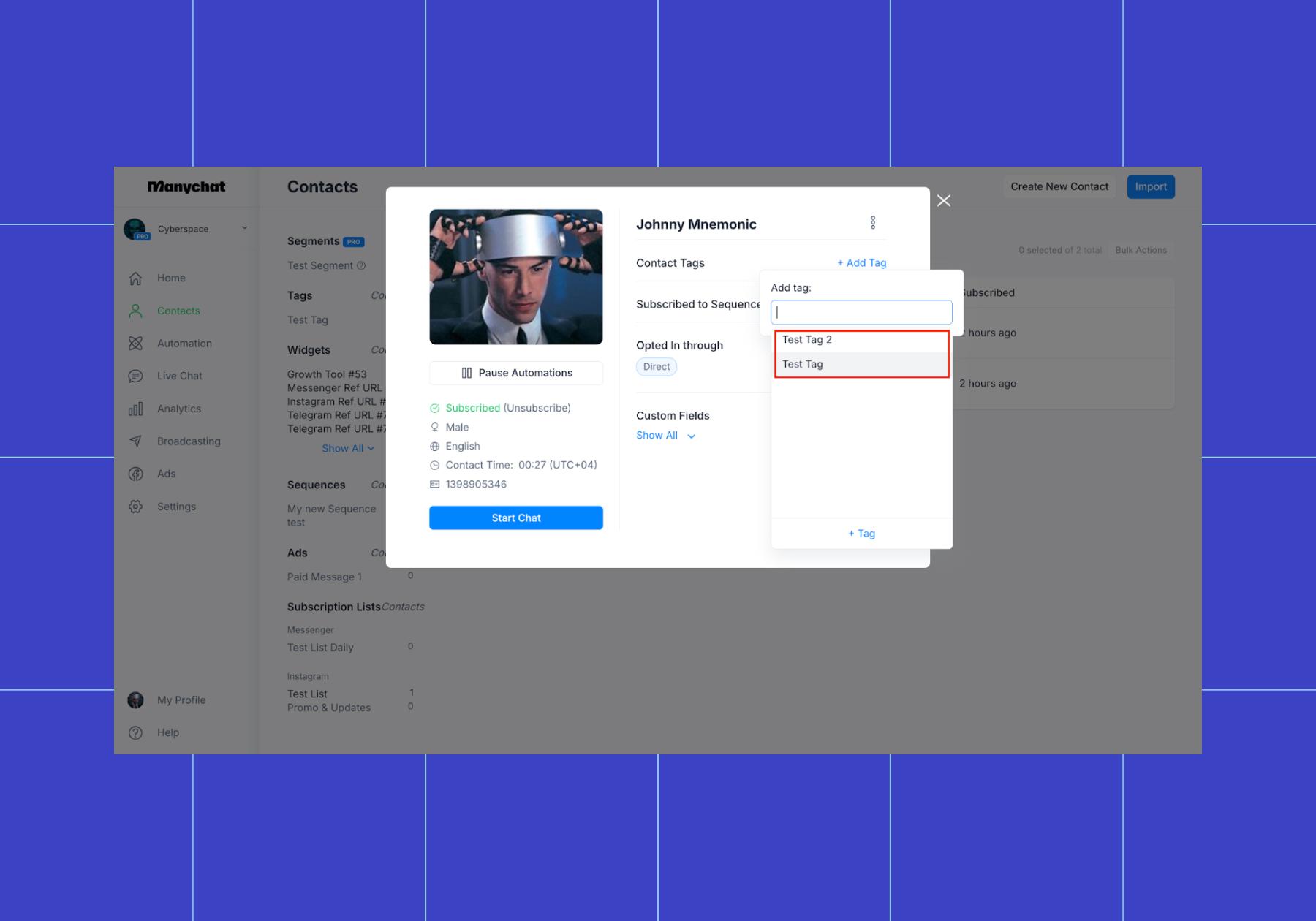This screenshot has width=1316, height=921.
Task: Go to the Automation menu item
Action: click(184, 344)
